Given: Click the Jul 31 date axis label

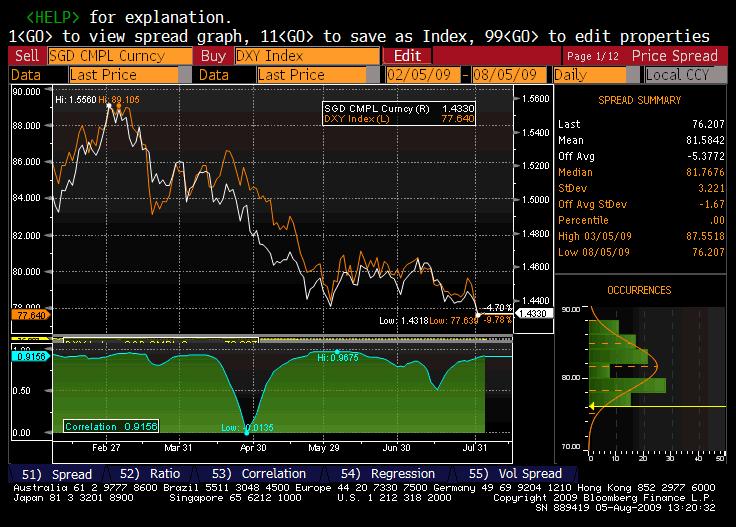Looking at the screenshot, I should tap(475, 448).
